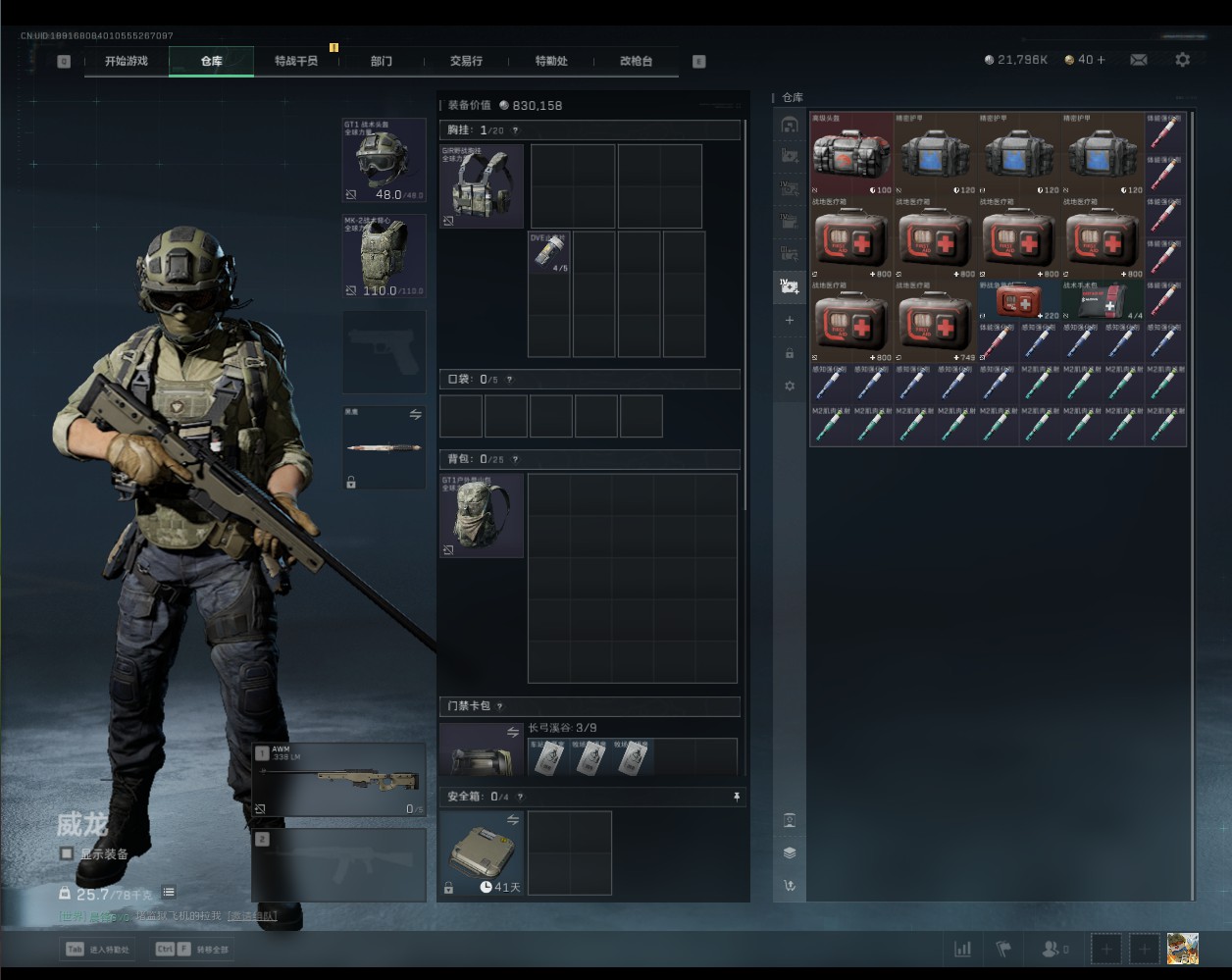Open warehouse settings gear in the sidebar
The height and width of the screenshot is (980, 1232).
[790, 387]
